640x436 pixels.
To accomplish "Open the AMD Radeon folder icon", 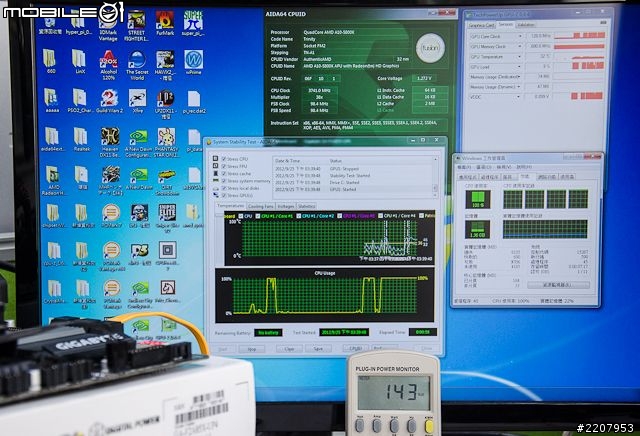I will tap(53, 180).
